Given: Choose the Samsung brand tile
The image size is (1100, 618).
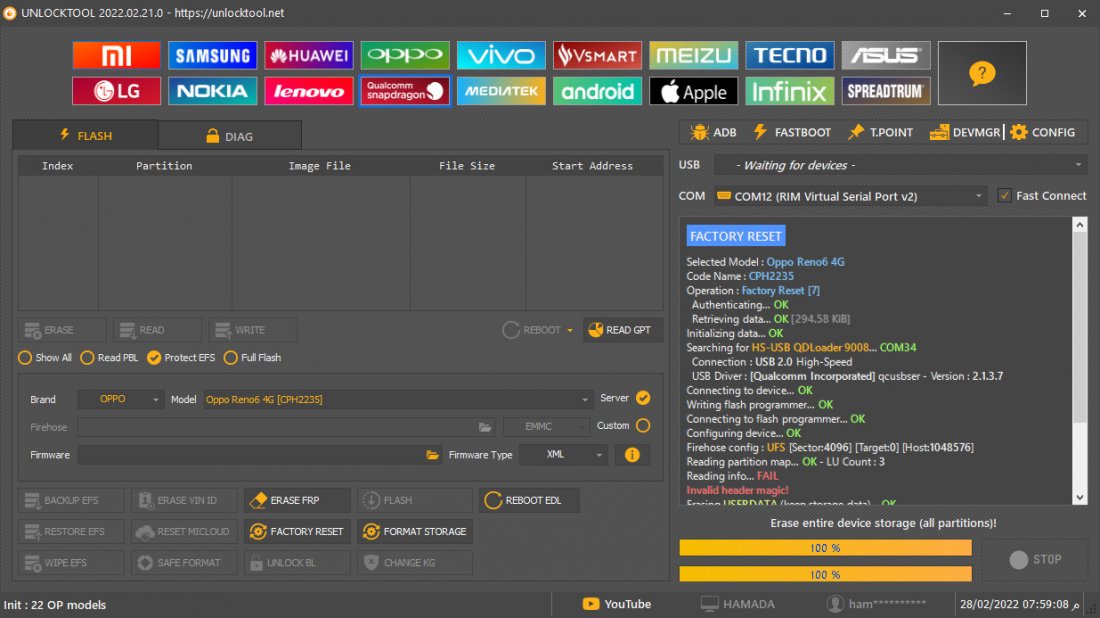Looking at the screenshot, I should tap(213, 55).
